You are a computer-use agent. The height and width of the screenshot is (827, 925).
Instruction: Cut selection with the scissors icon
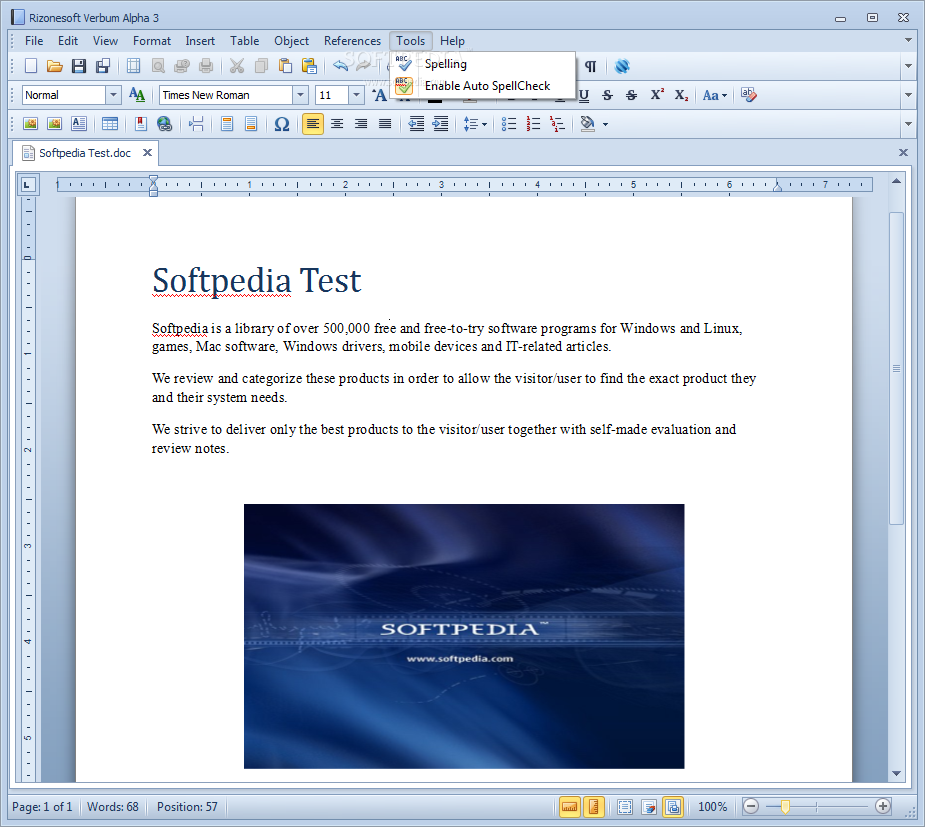[237, 66]
